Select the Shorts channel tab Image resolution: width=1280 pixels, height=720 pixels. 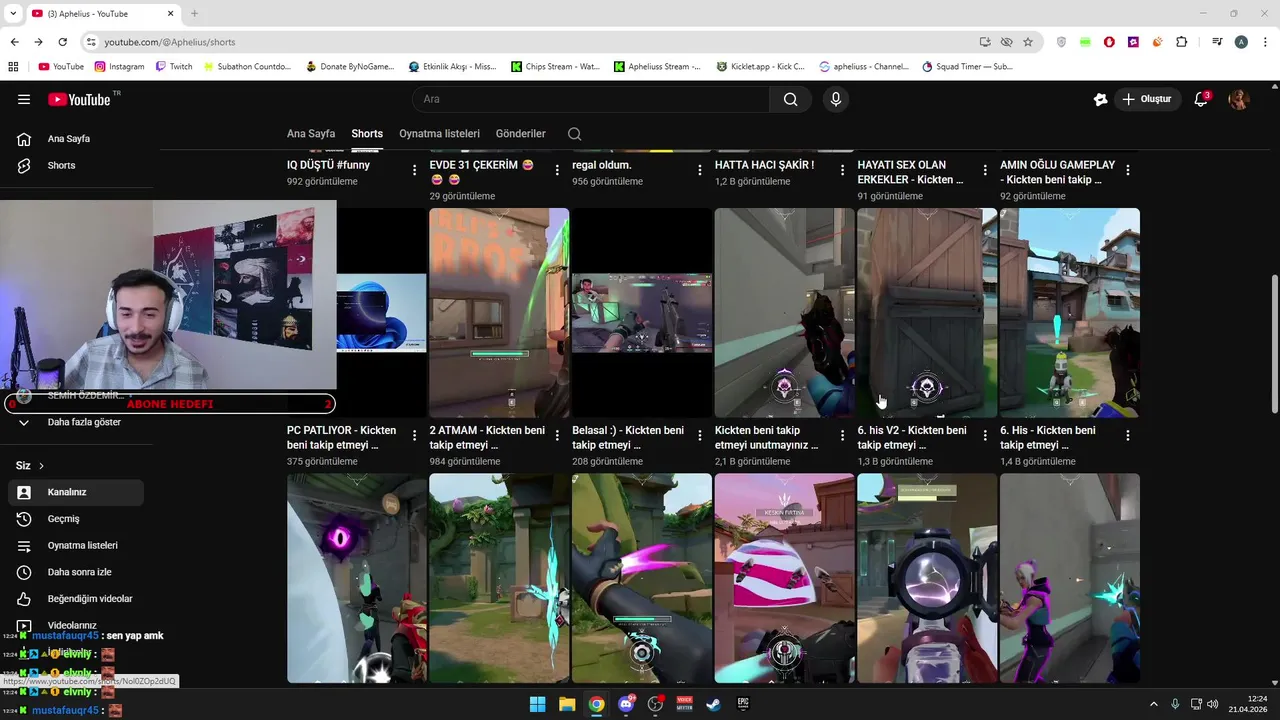point(367,134)
